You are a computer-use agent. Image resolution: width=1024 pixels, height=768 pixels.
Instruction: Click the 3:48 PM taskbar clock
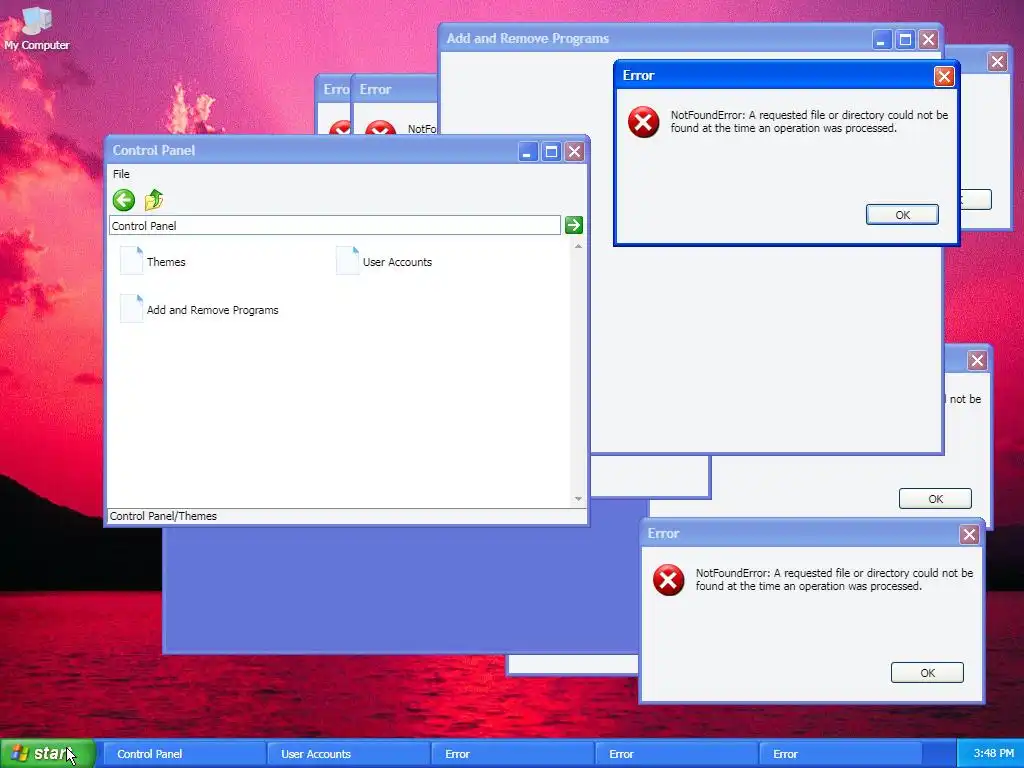tap(993, 754)
